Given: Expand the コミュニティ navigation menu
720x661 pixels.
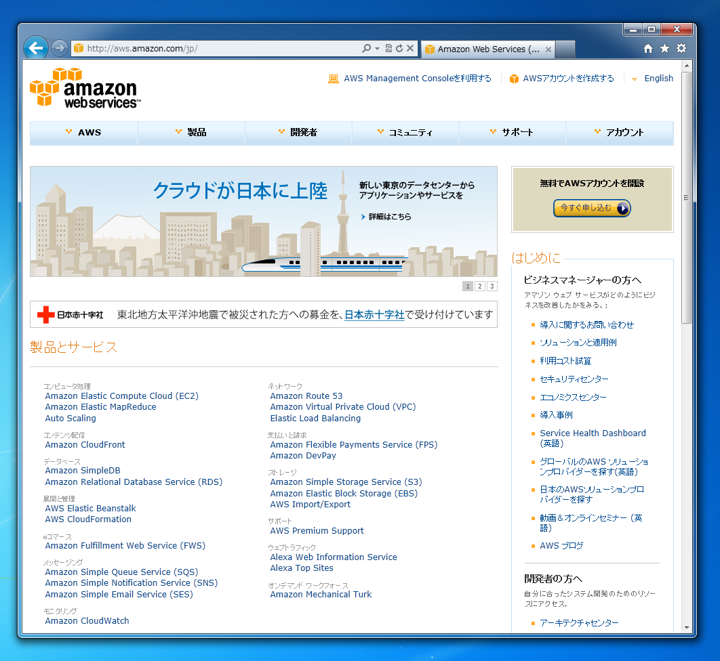Looking at the screenshot, I should tap(405, 132).
